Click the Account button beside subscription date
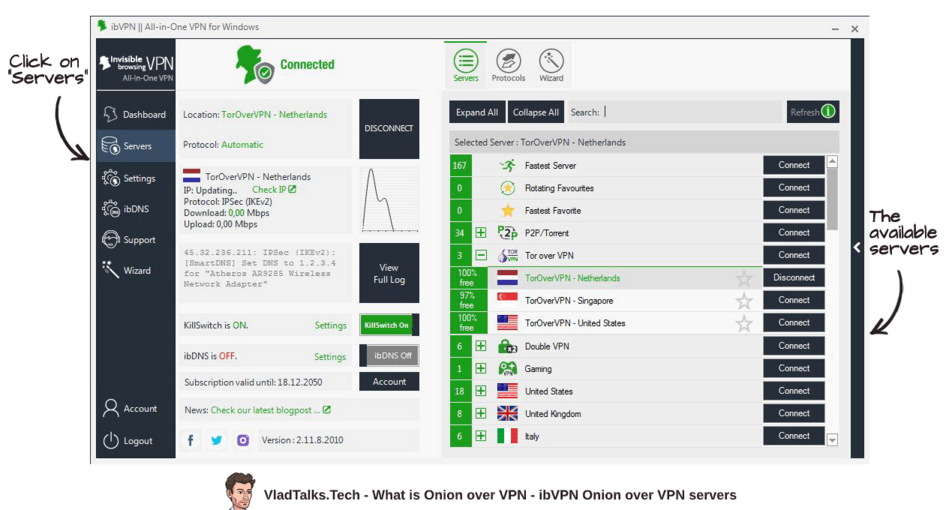 [389, 381]
